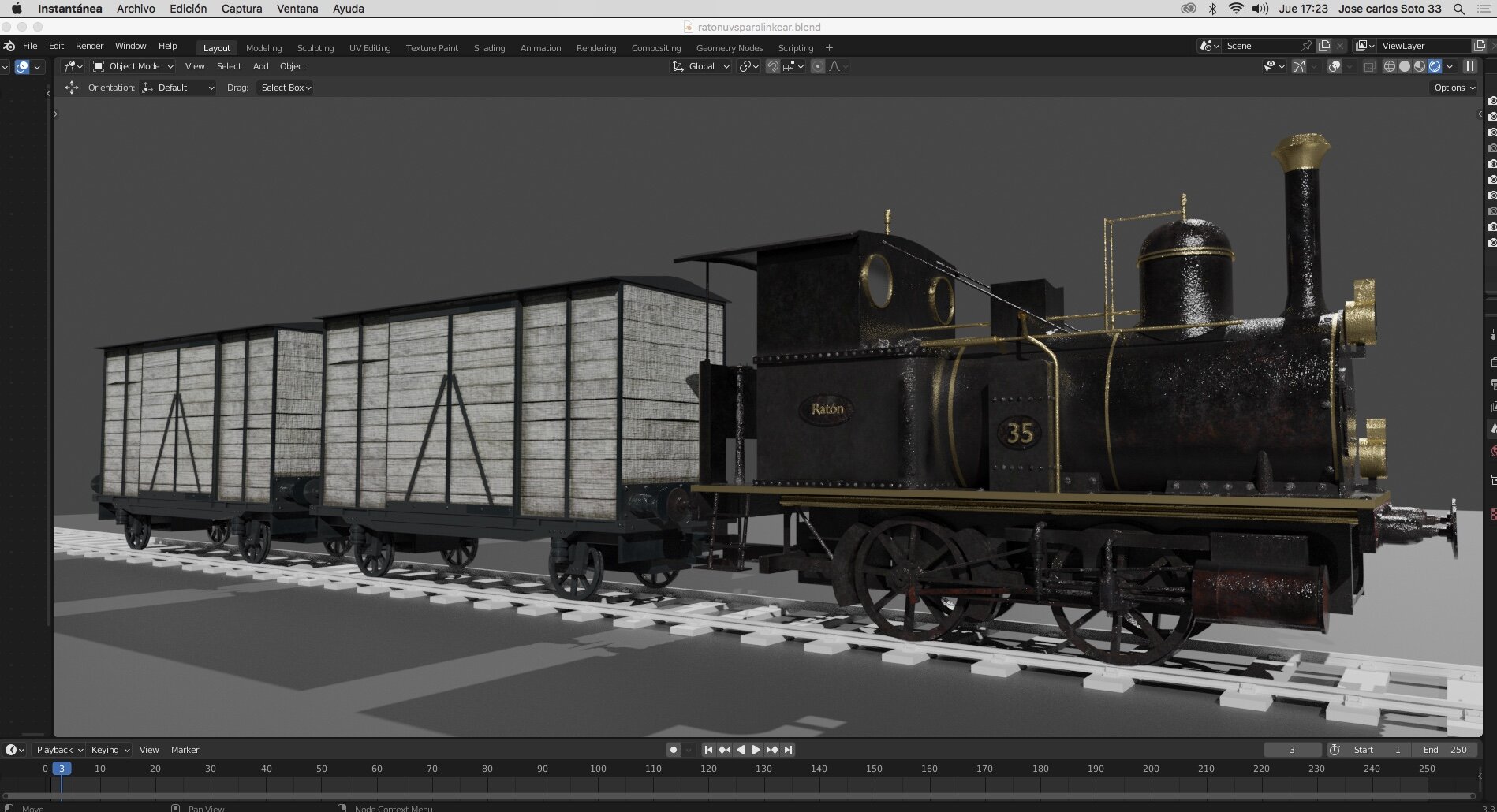This screenshot has width=1497, height=812.
Task: Switch to the Compositing workspace tab
Action: click(x=656, y=48)
